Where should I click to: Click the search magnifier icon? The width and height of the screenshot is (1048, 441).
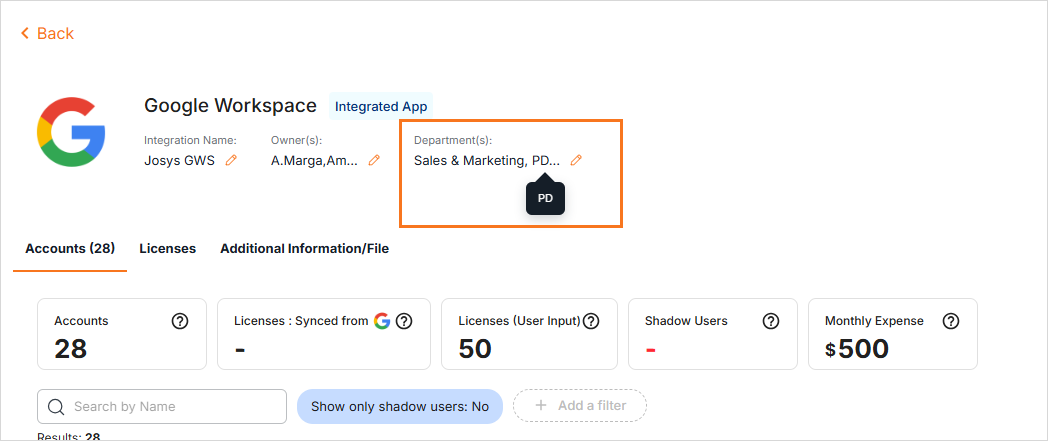coord(56,406)
